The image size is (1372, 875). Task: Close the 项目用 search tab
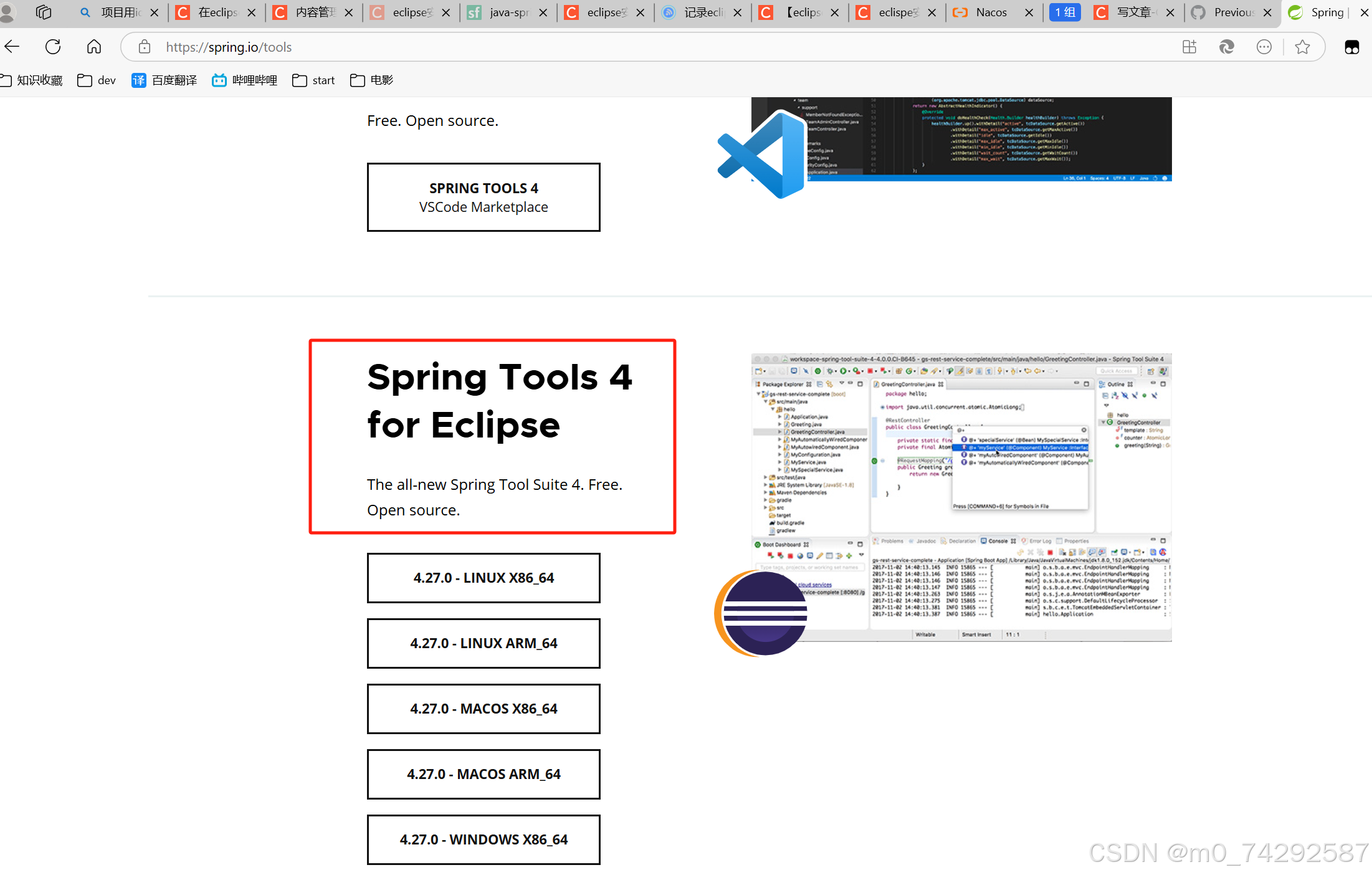coord(155,12)
